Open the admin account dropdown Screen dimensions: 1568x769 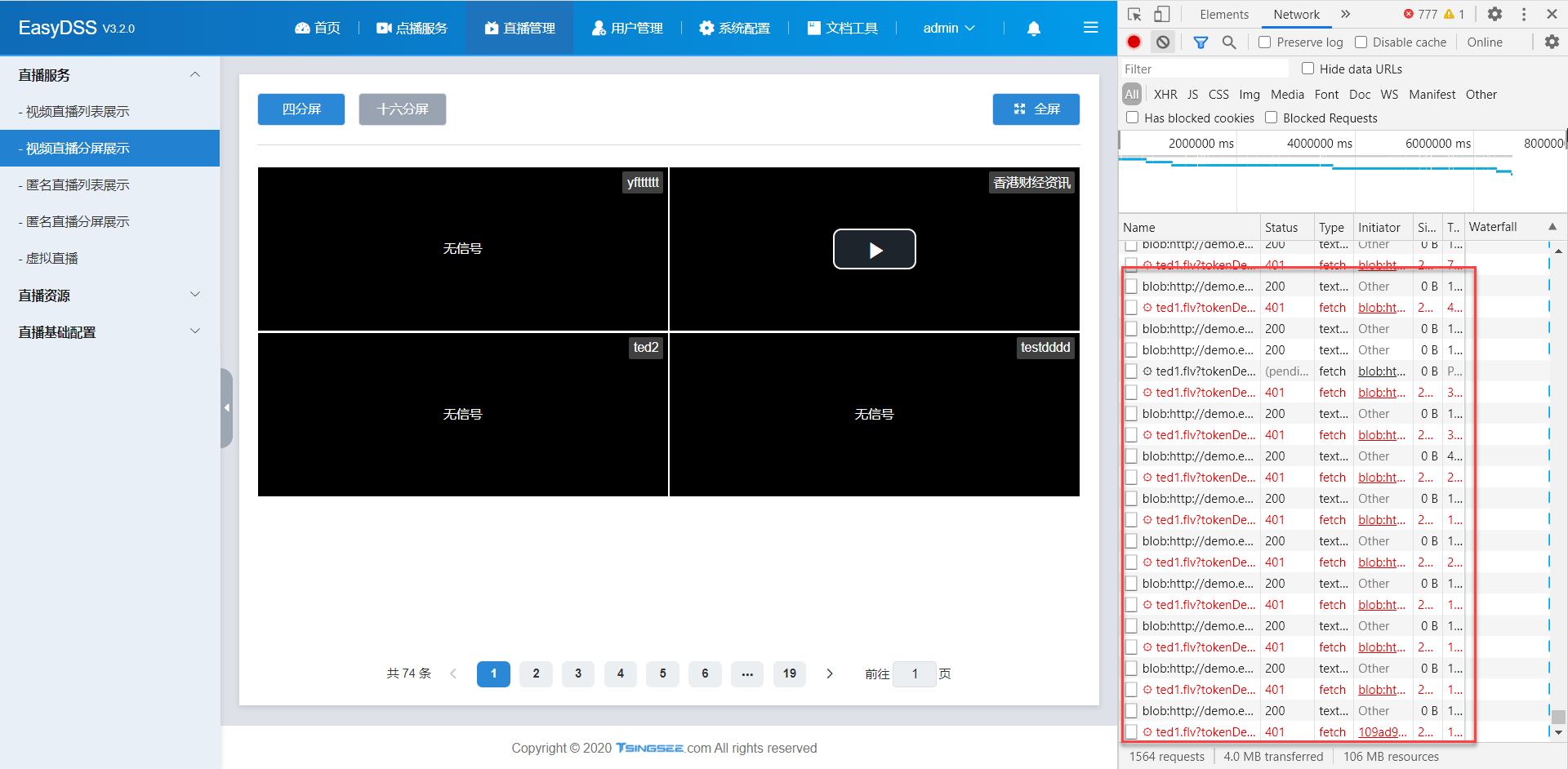tap(948, 28)
